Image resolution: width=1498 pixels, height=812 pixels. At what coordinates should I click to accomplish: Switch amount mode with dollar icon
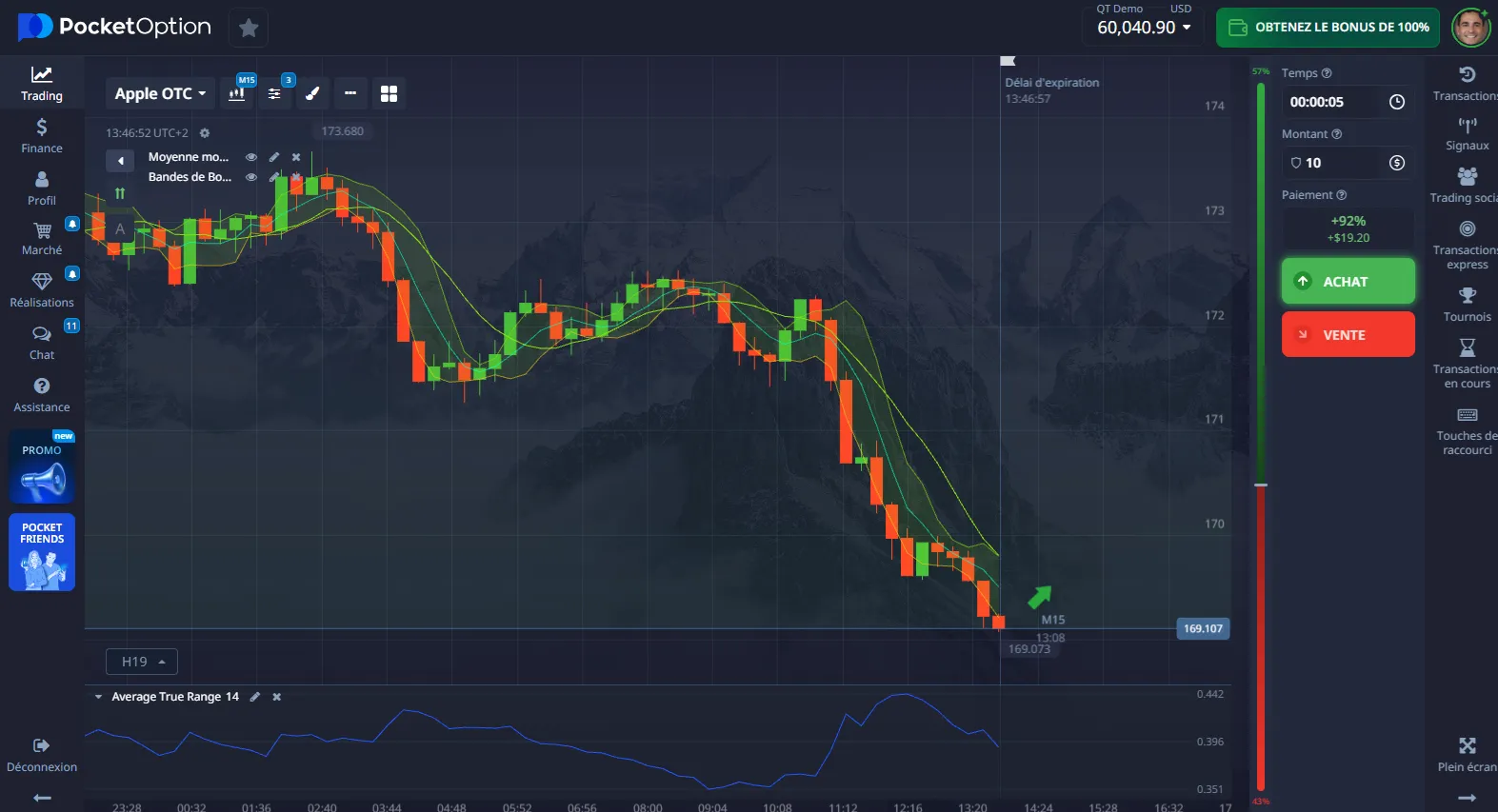[x=1397, y=163]
